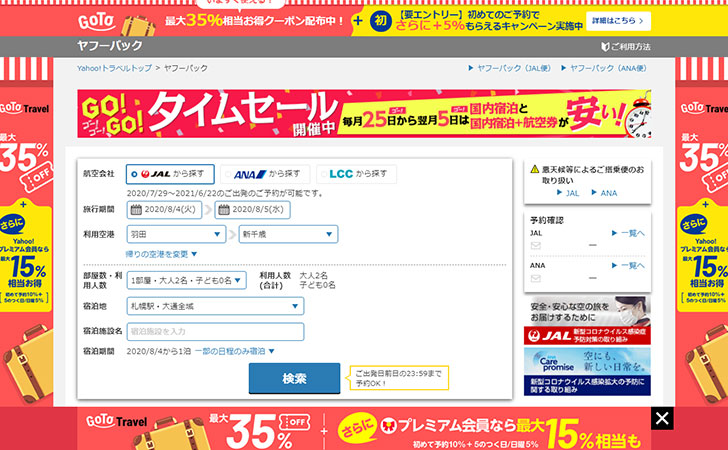Click the mail icon under ANA reservations

coord(536,278)
